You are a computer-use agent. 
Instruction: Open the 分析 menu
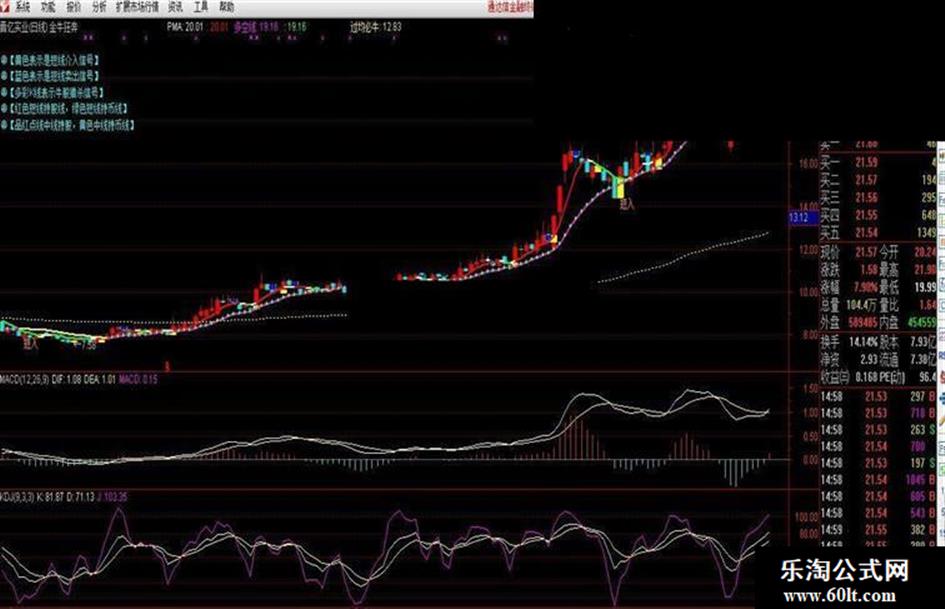(99, 7)
